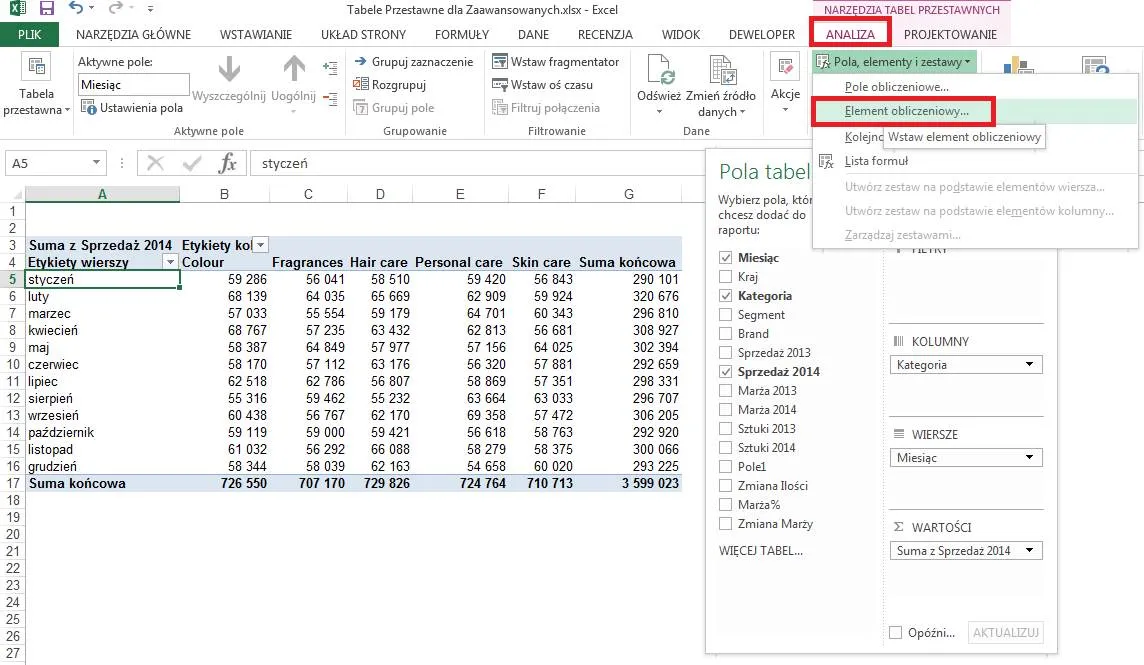Click the formula bar showing styczeń

point(475,164)
